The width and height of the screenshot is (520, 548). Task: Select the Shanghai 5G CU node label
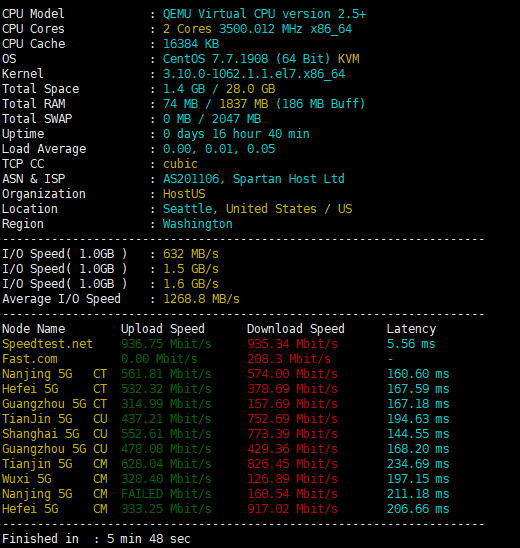[x=55, y=434]
